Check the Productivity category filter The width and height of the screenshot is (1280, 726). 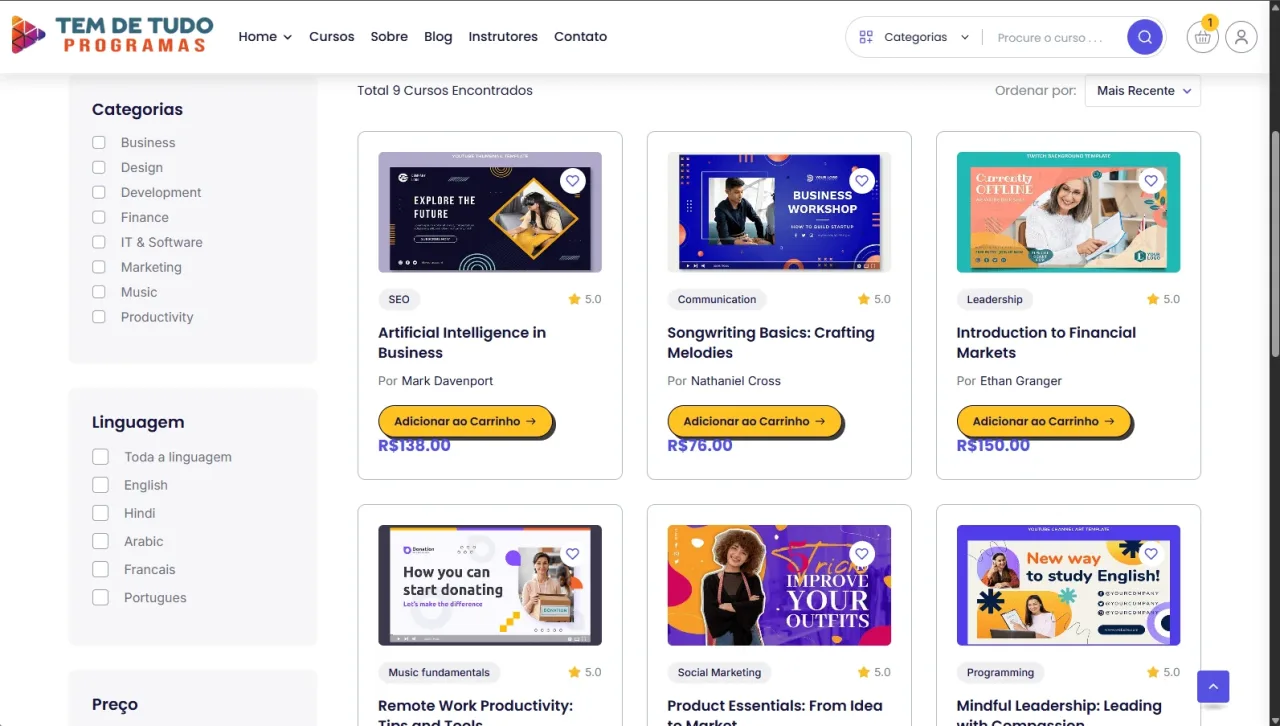tap(98, 317)
